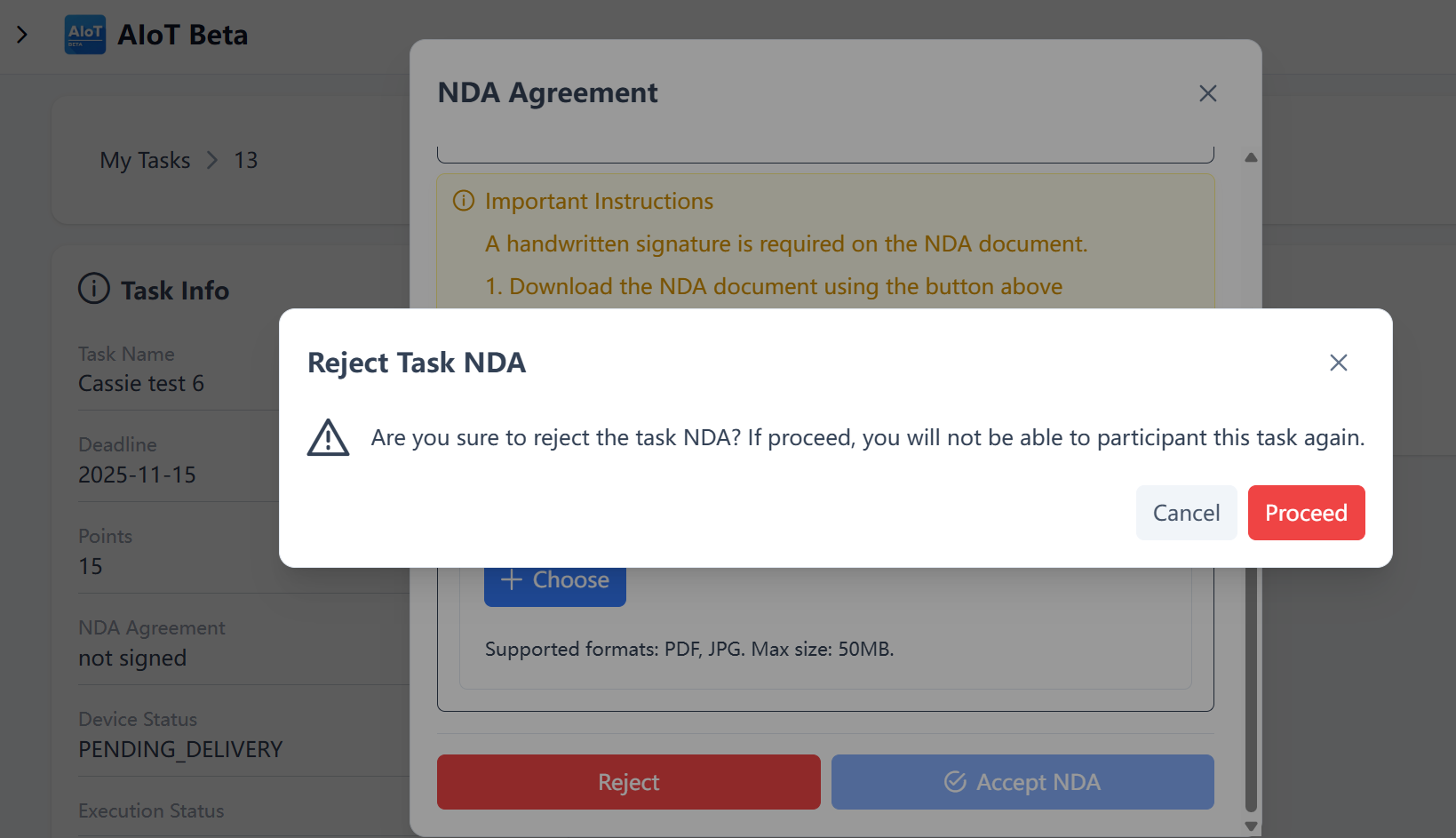The image size is (1456, 838).
Task: Click the Important Instructions info icon
Action: (464, 201)
